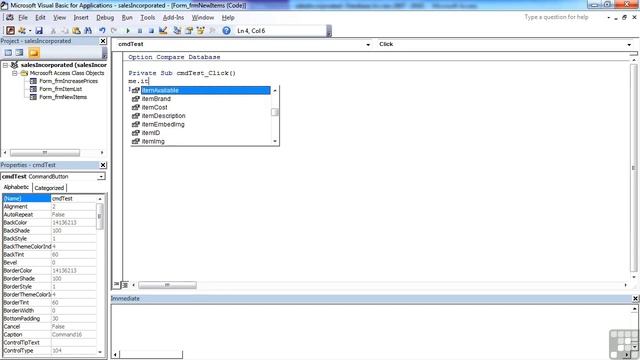Choose itemImg from the autocomplete list

pyautogui.click(x=201, y=141)
